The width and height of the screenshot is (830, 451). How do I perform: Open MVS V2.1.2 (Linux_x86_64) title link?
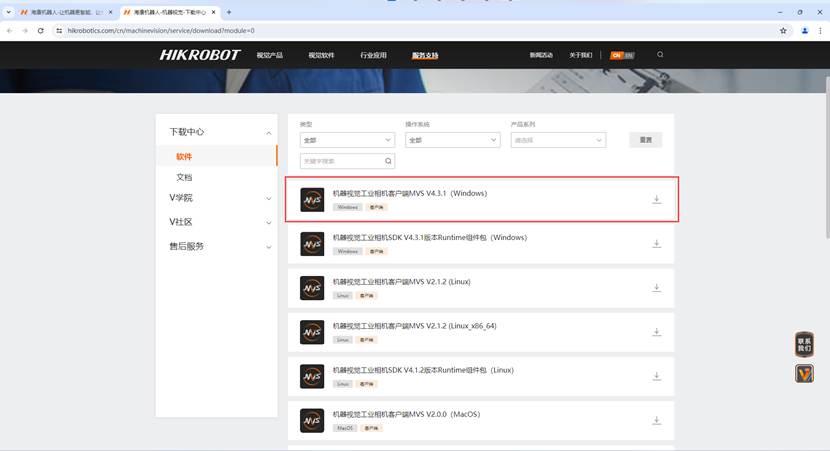pos(414,326)
